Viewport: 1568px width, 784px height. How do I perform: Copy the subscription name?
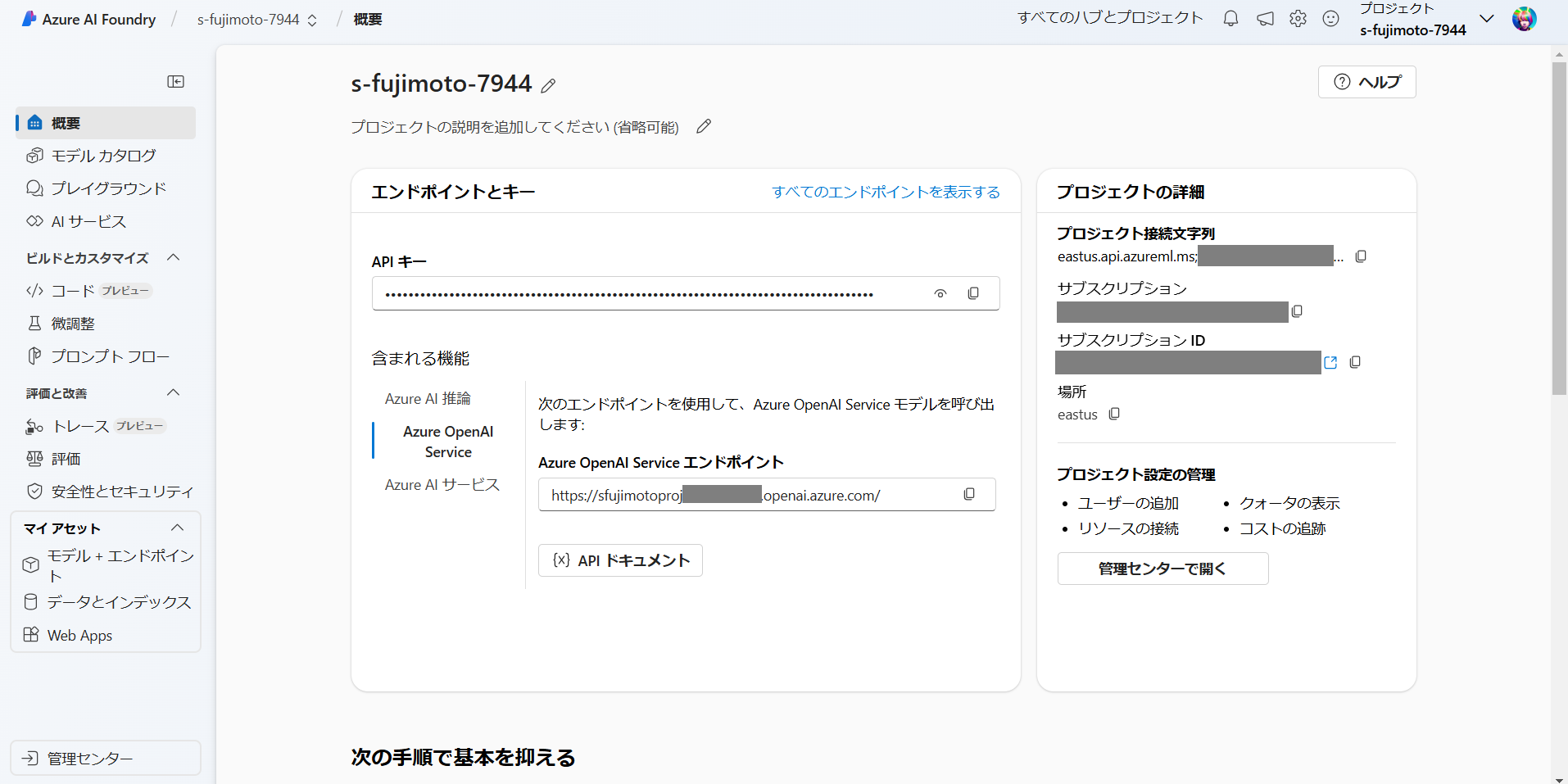click(x=1297, y=311)
